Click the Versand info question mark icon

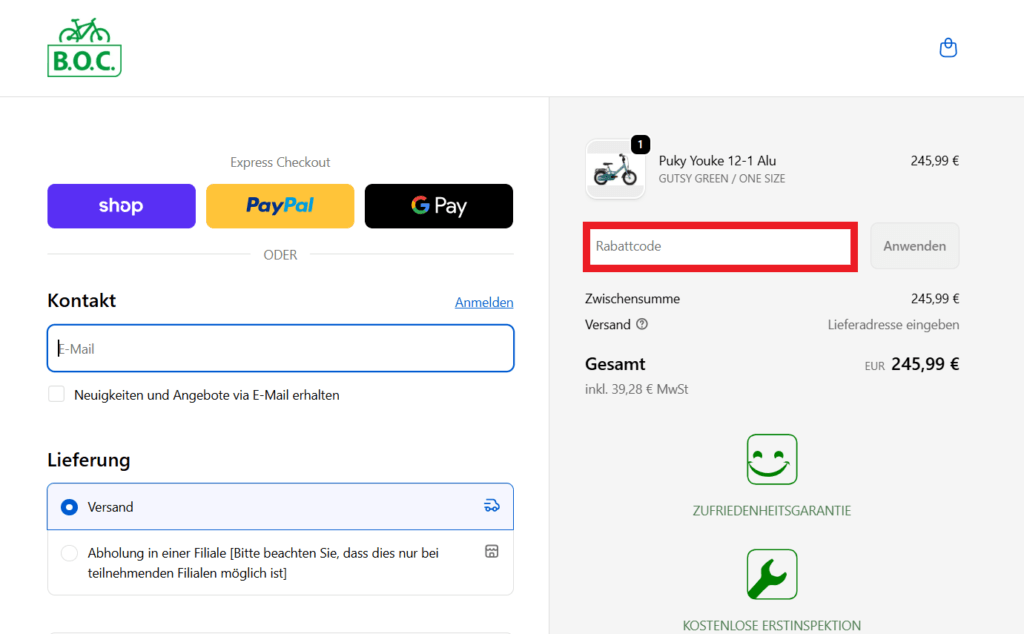tap(642, 324)
